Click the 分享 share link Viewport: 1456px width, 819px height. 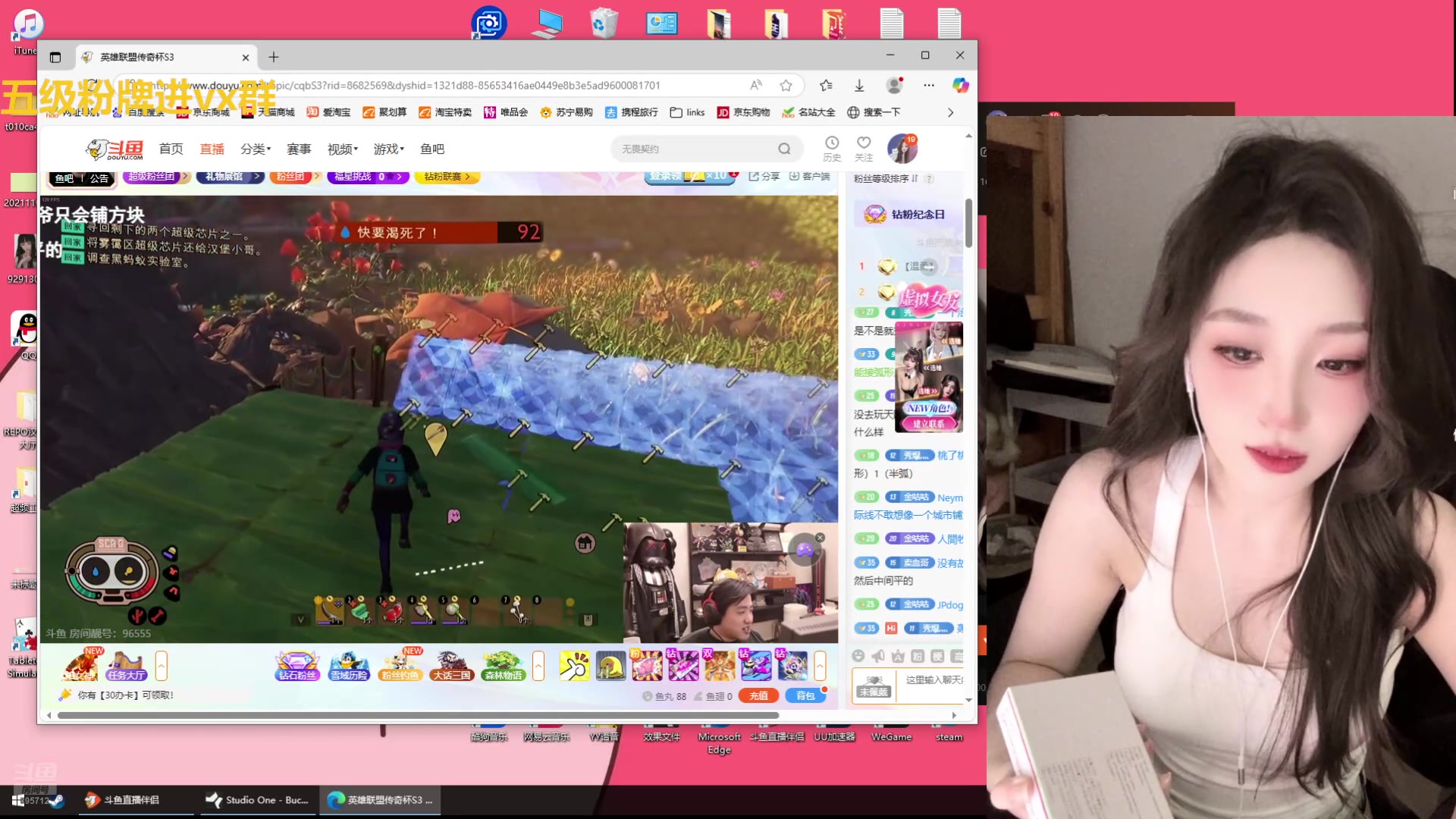[764, 176]
